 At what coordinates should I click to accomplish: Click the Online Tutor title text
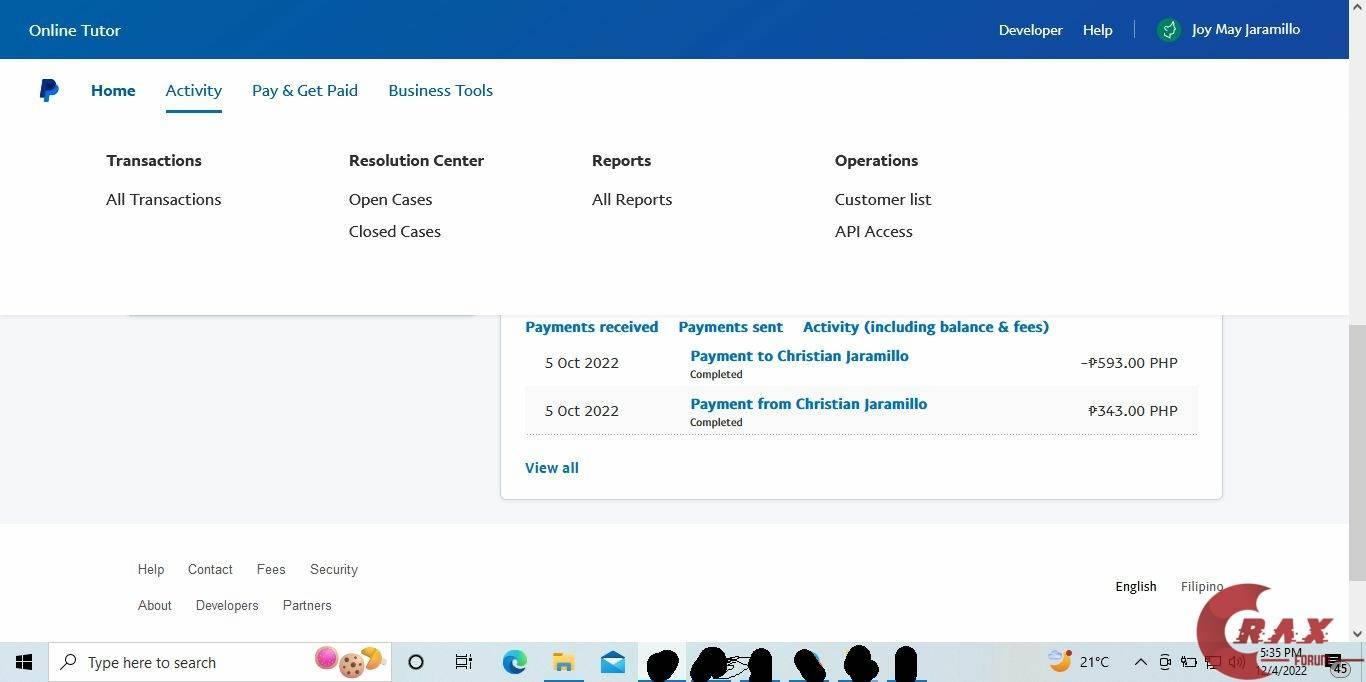(75, 30)
